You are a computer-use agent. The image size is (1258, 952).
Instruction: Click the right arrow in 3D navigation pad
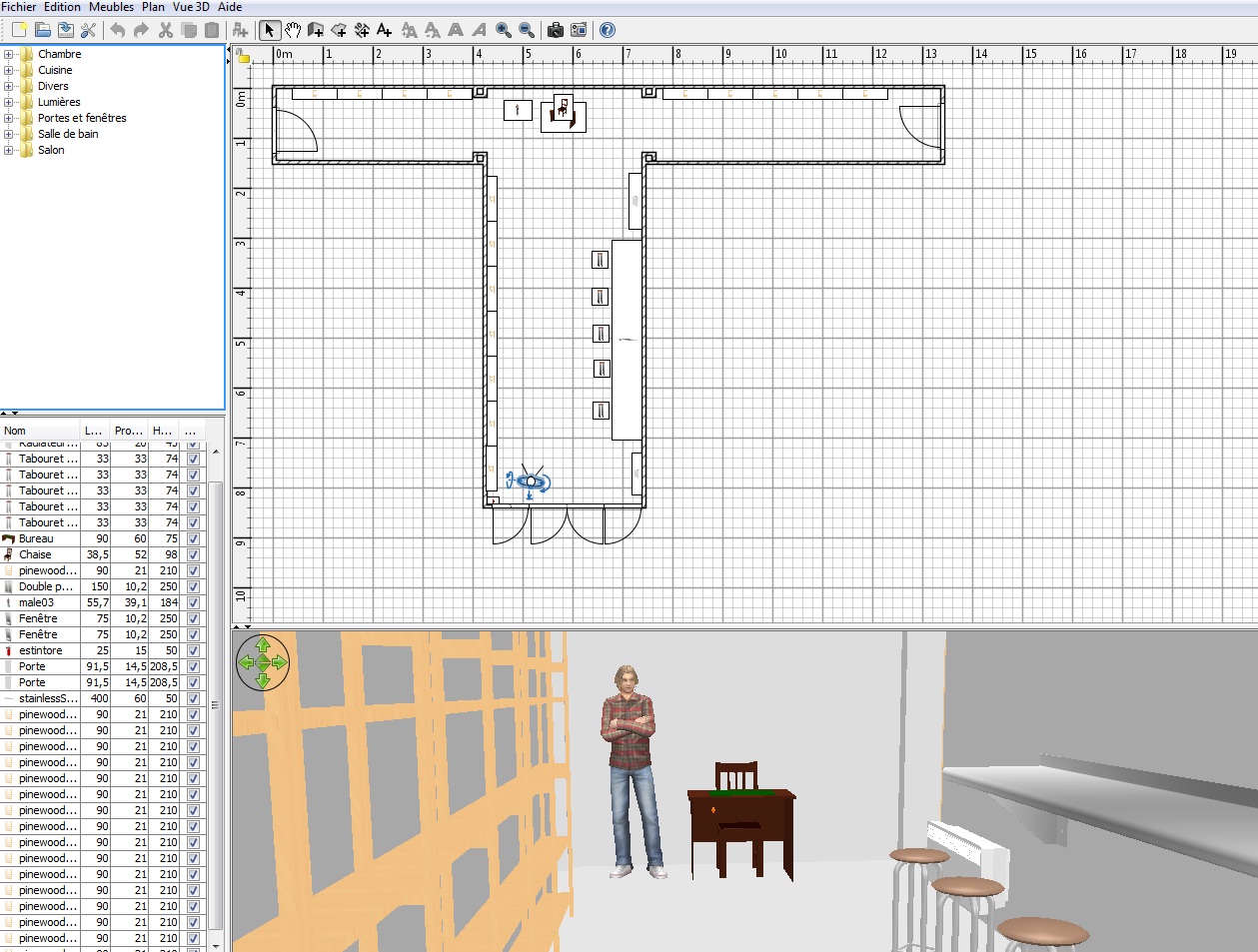[x=280, y=662]
